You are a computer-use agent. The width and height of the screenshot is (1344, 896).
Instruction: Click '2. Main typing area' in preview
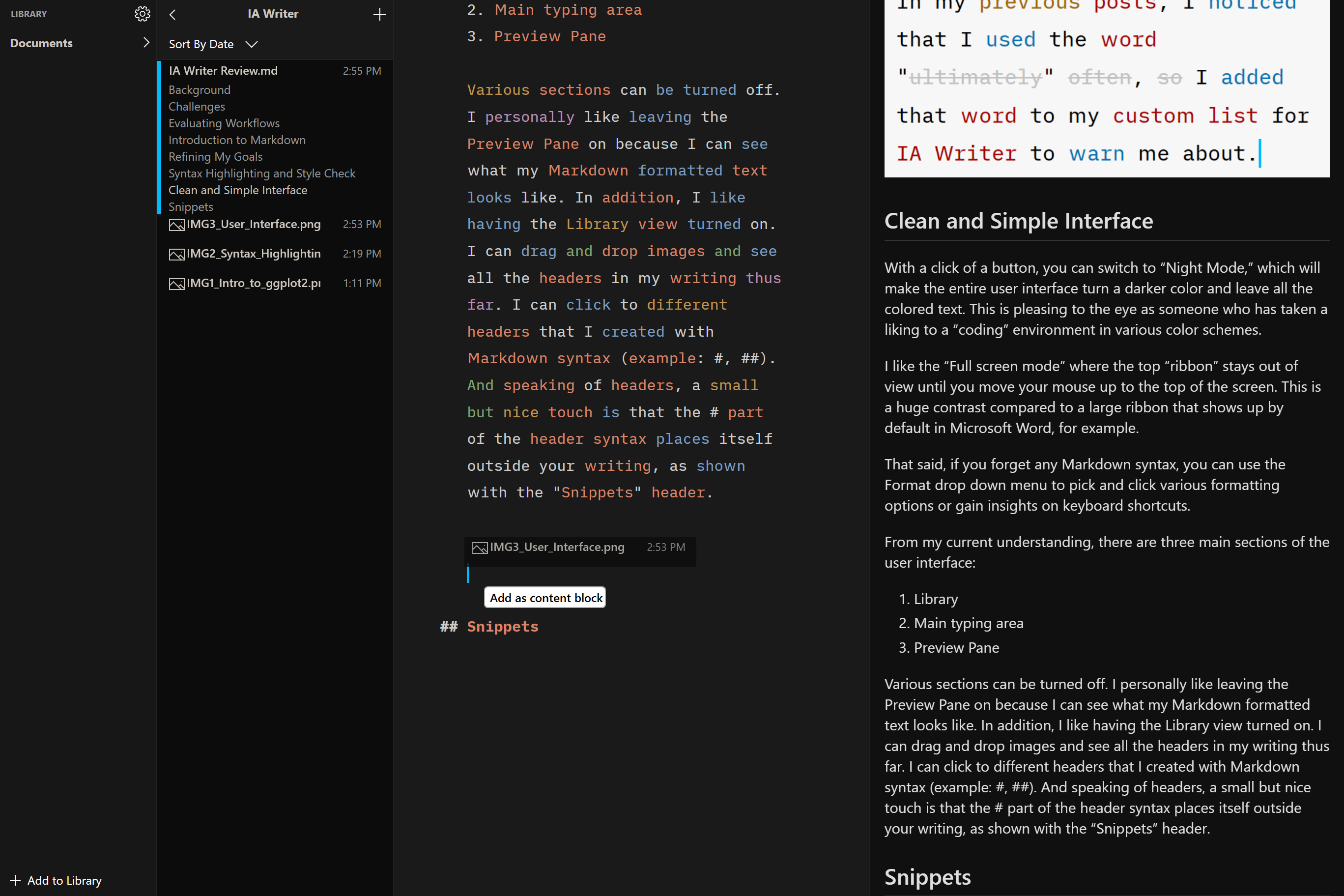[x=961, y=623]
